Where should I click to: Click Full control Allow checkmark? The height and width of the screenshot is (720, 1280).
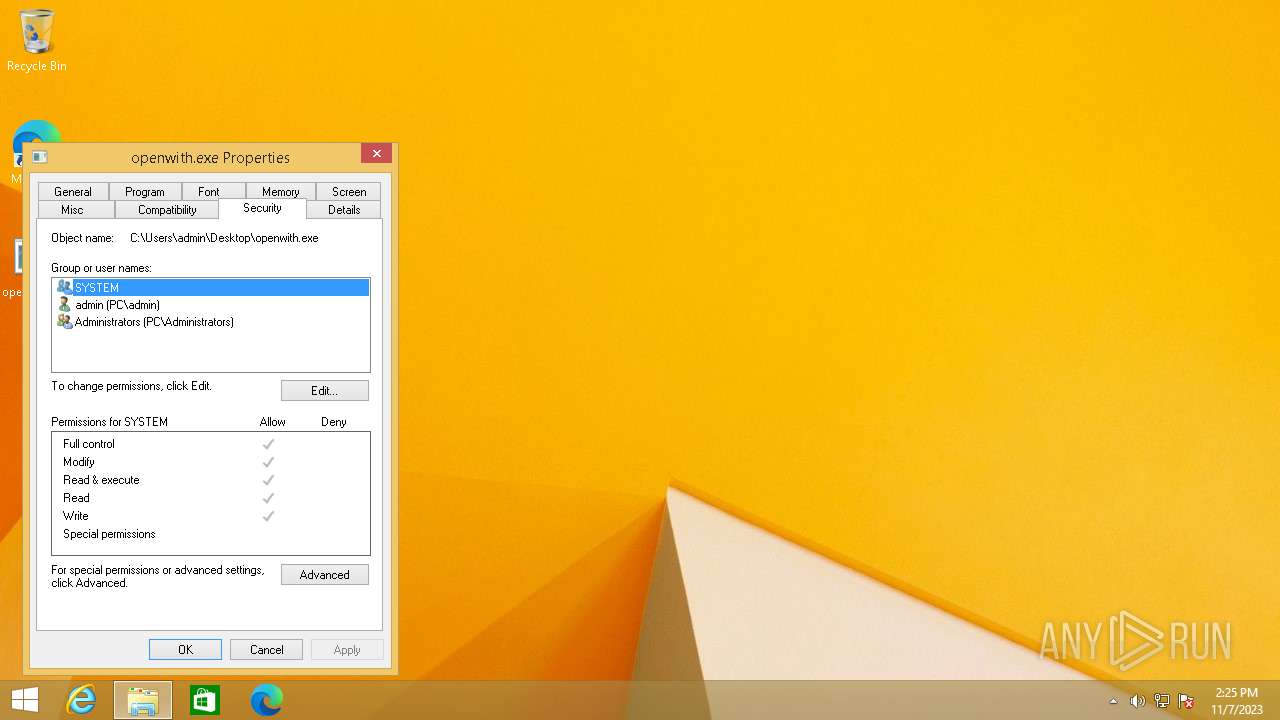[x=268, y=444]
